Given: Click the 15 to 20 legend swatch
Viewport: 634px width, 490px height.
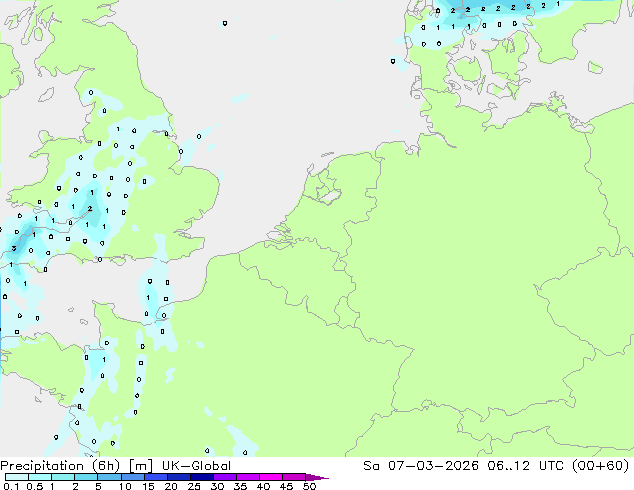Looking at the screenshot, I should point(155,477).
